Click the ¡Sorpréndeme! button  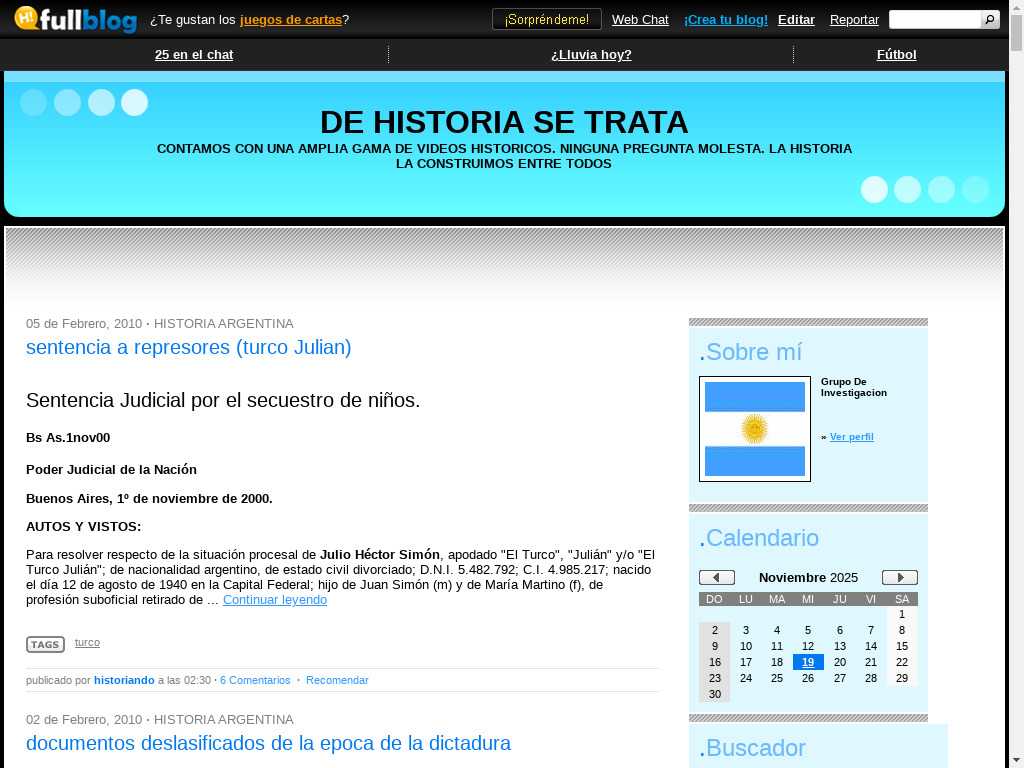click(x=546, y=19)
